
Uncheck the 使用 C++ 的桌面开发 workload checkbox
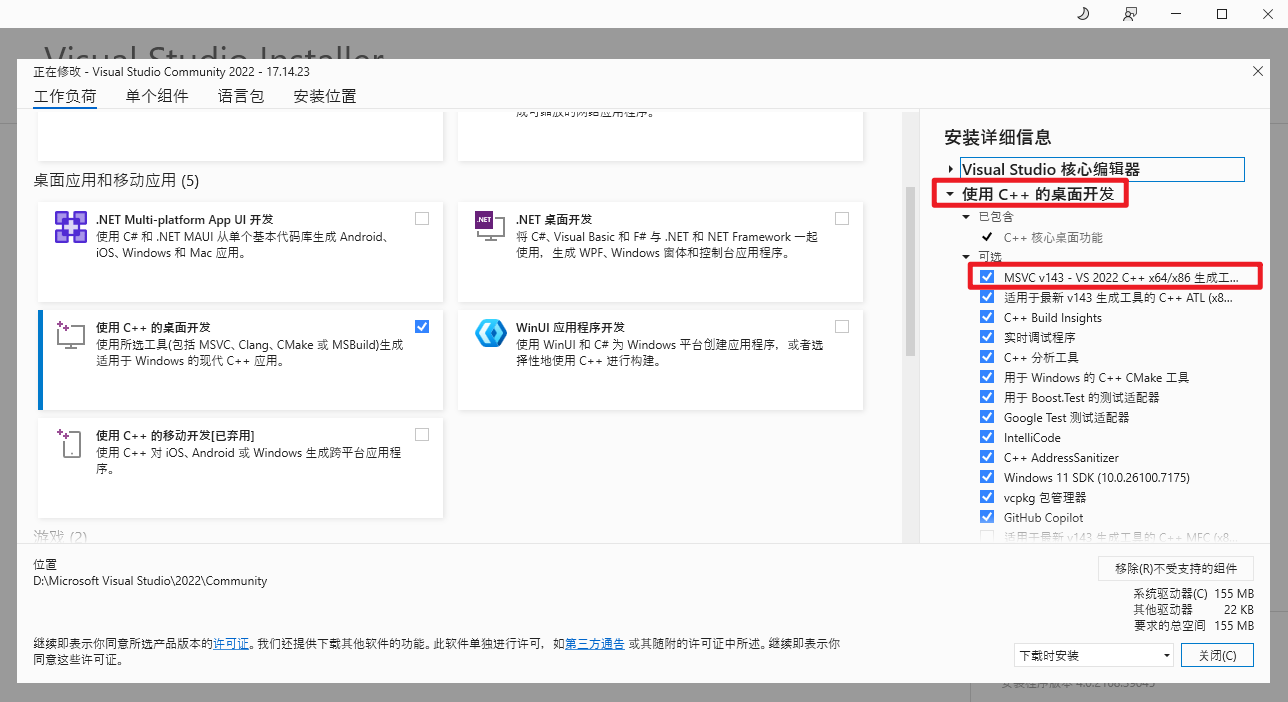422,327
